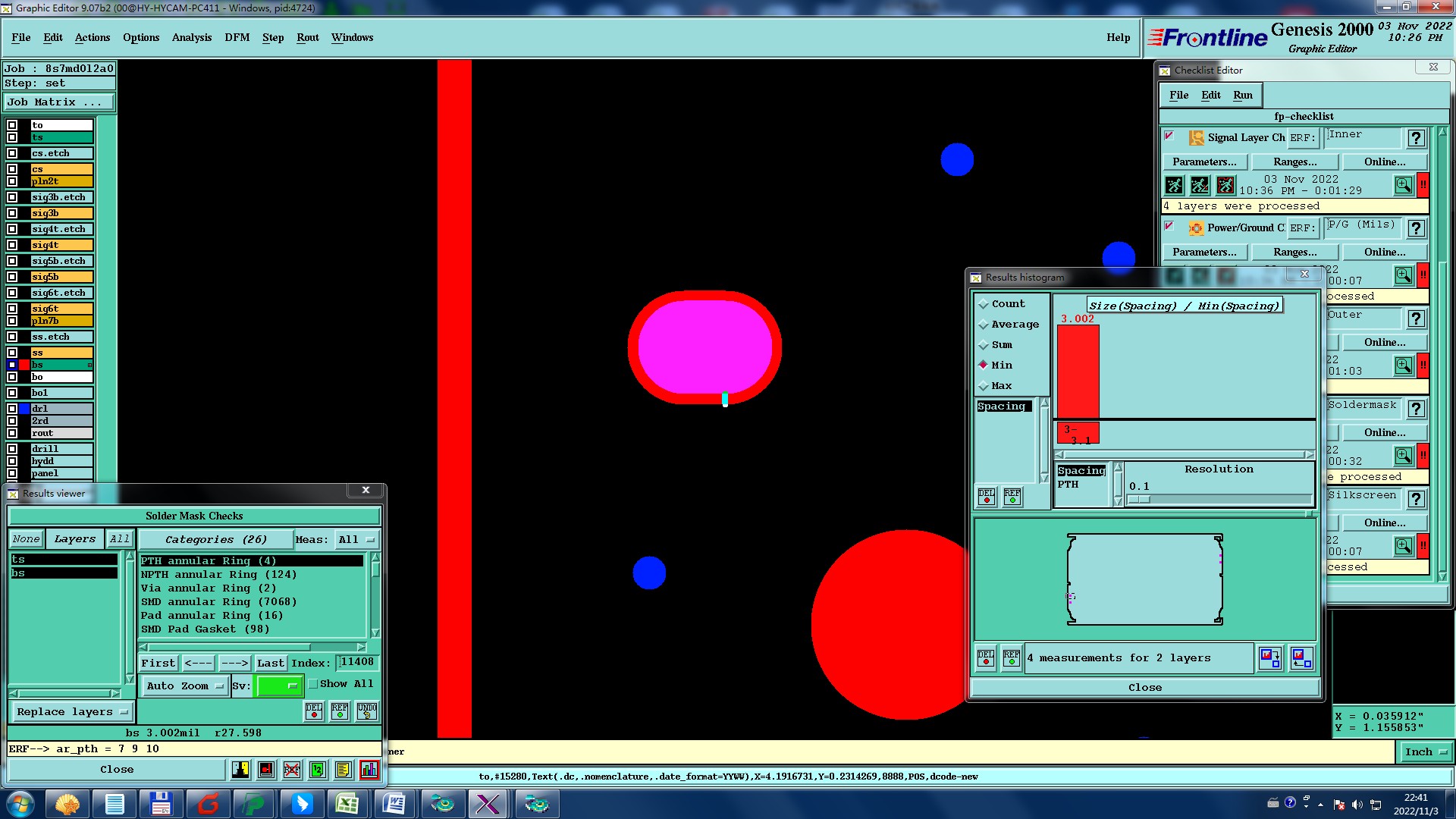This screenshot has width=1456, height=819.
Task: Click the green numbered page icon in Results viewer
Action: point(318,770)
